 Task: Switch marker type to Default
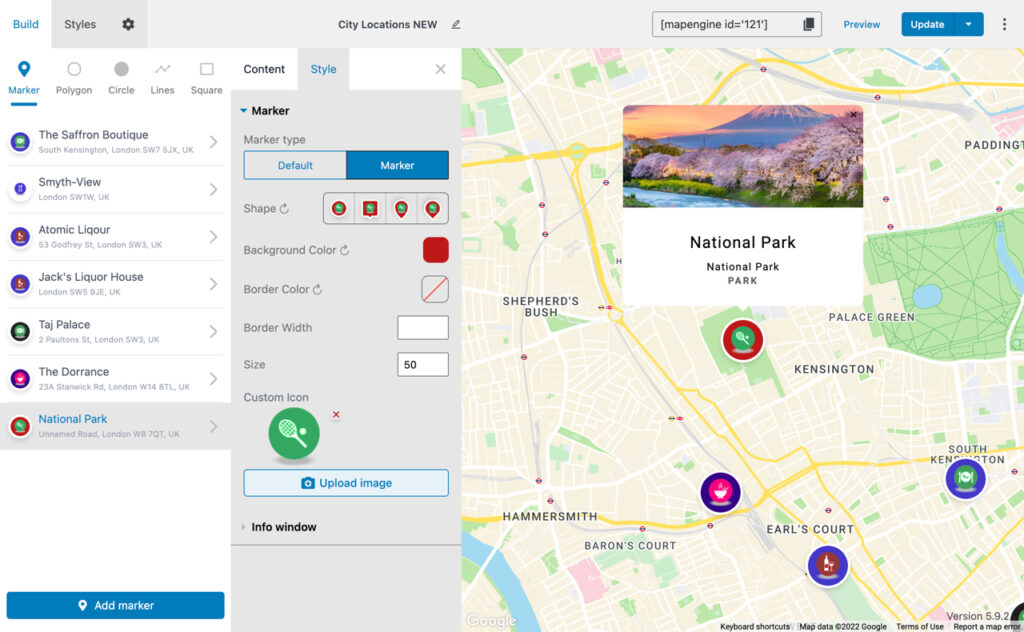295,164
